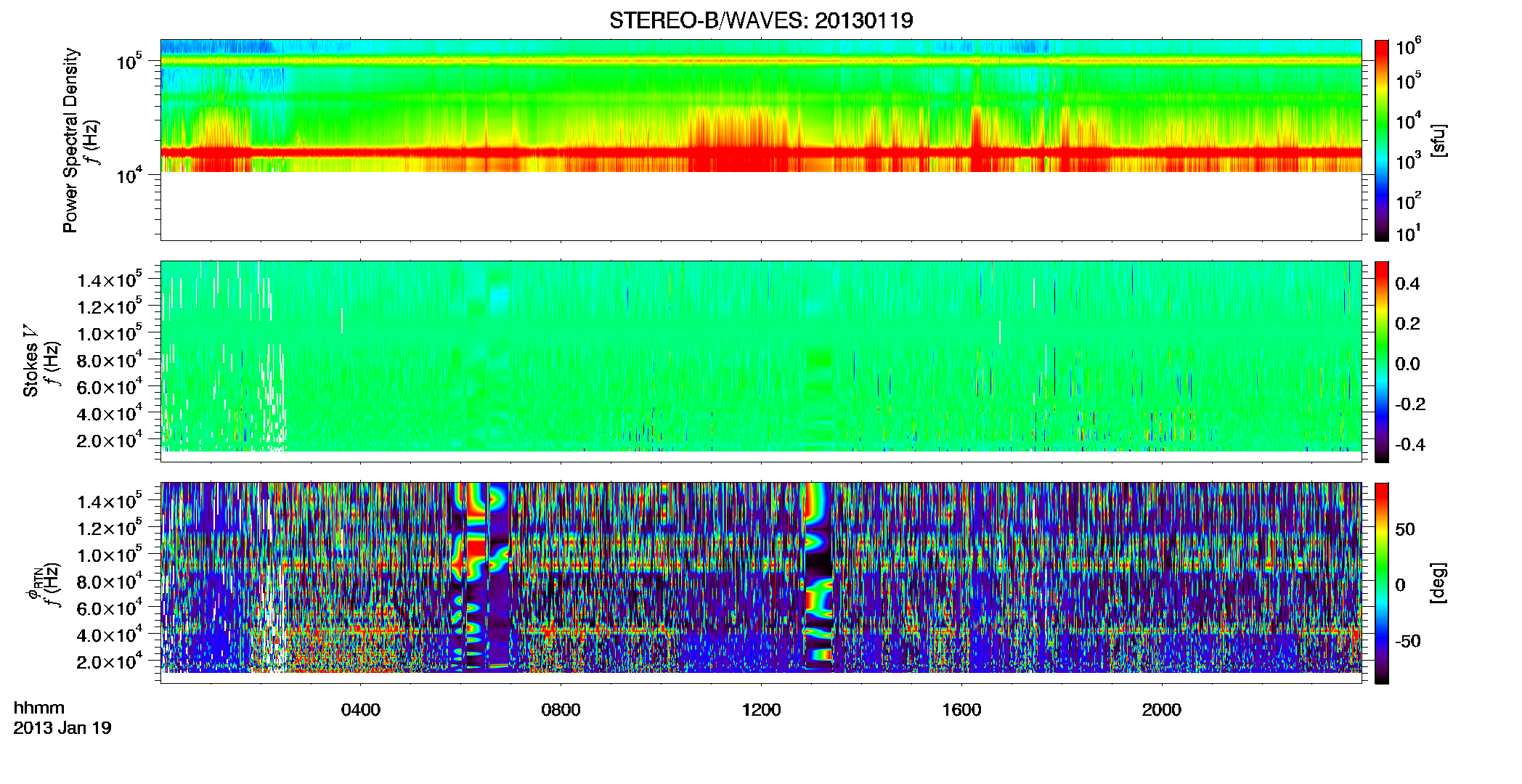Click the power spectral density colorbar
Viewport: 1522px width, 784px height.
tap(1382, 140)
